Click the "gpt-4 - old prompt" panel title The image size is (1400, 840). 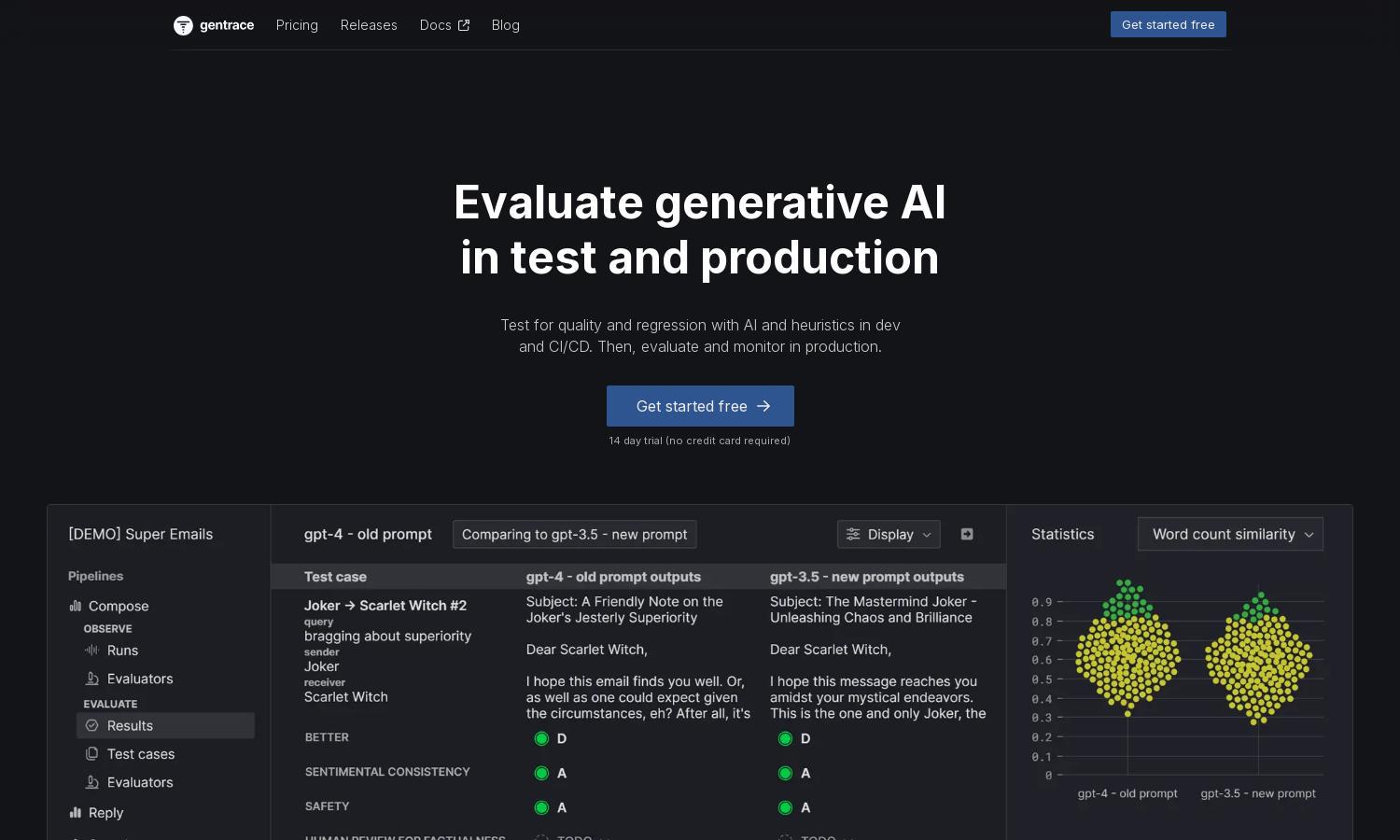coord(368,534)
